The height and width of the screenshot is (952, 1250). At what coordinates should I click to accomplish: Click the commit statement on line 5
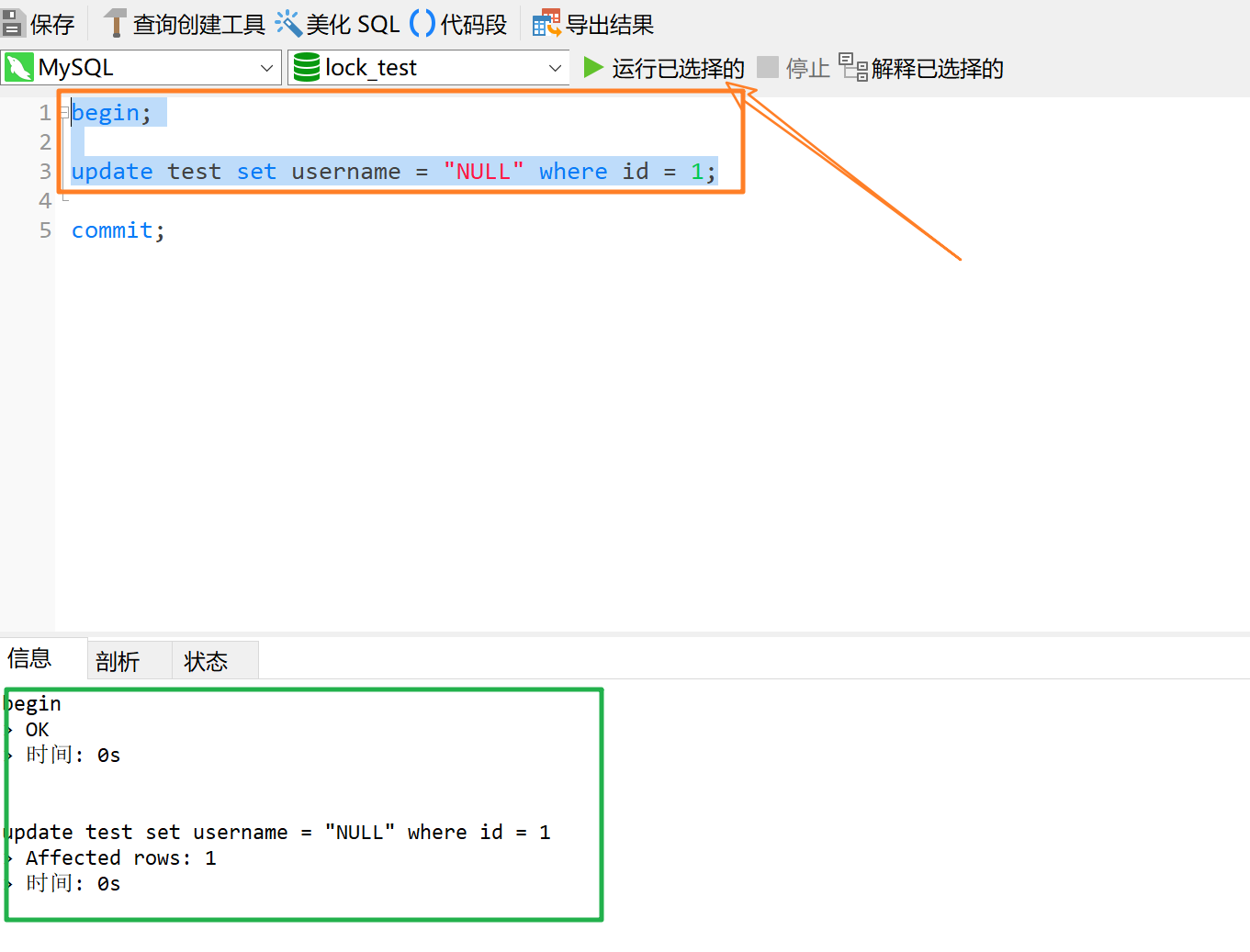point(118,230)
